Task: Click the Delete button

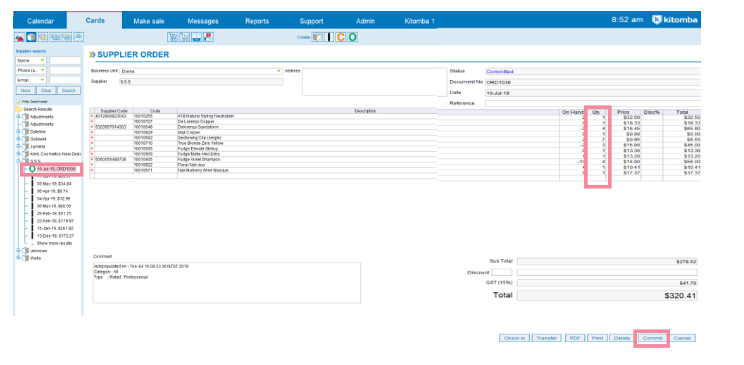Action: click(622, 338)
